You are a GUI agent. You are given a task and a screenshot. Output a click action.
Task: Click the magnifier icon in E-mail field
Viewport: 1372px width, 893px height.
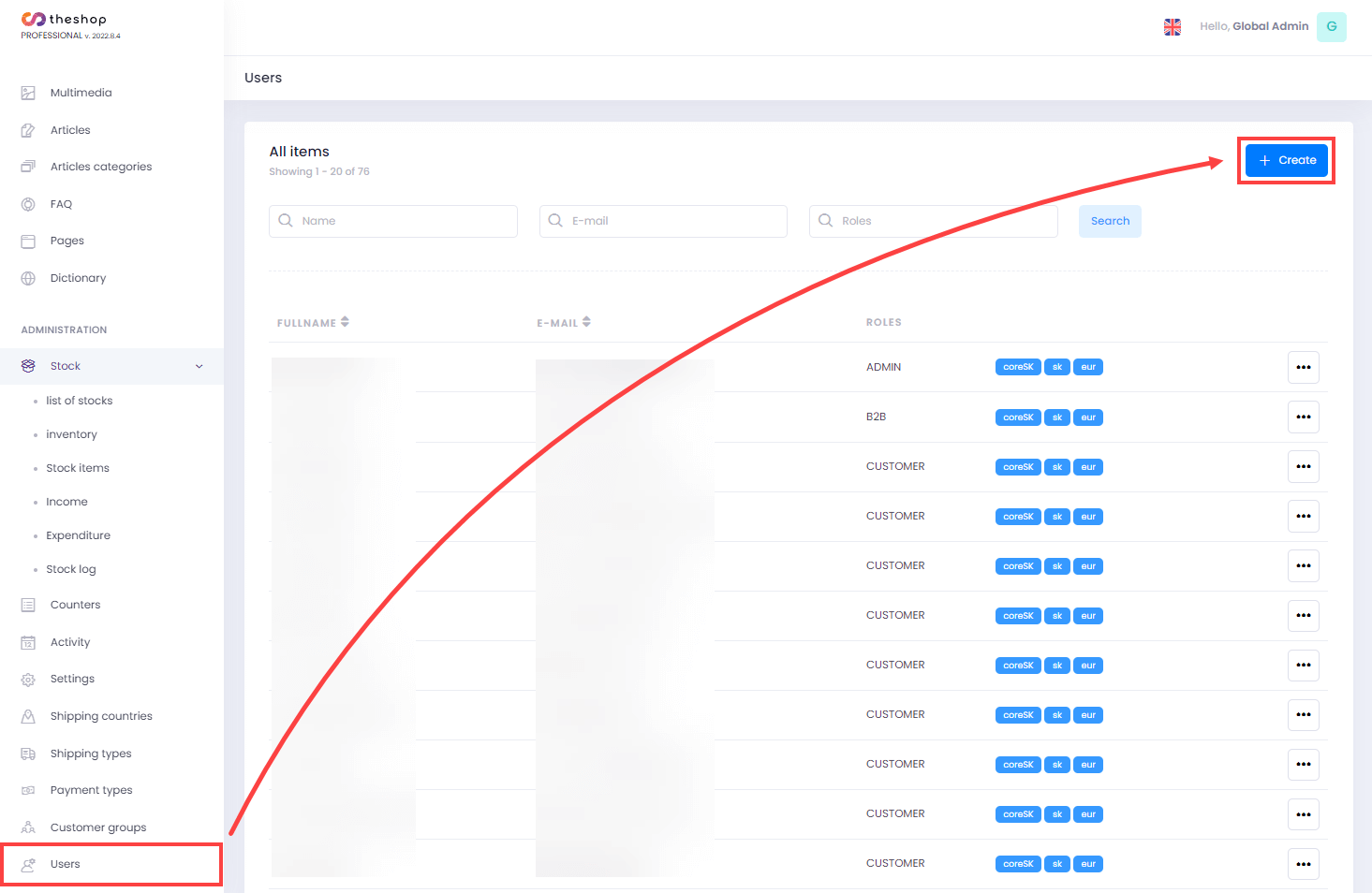coord(555,221)
